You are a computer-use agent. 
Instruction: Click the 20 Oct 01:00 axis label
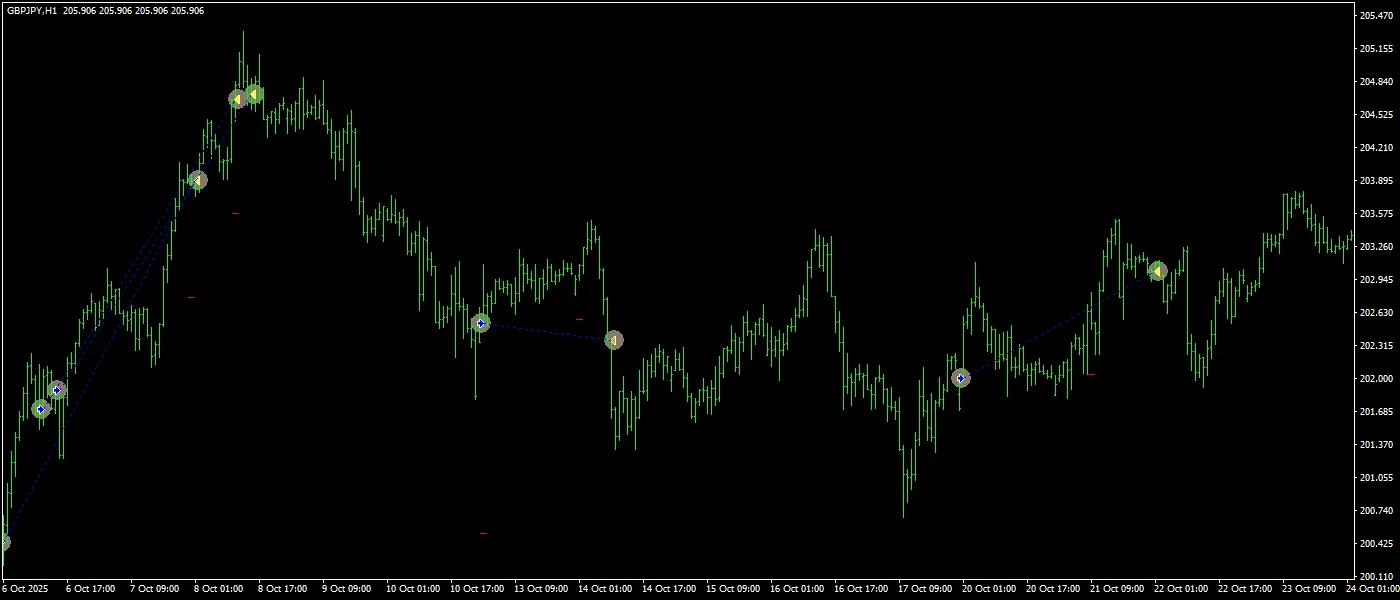[988, 589]
